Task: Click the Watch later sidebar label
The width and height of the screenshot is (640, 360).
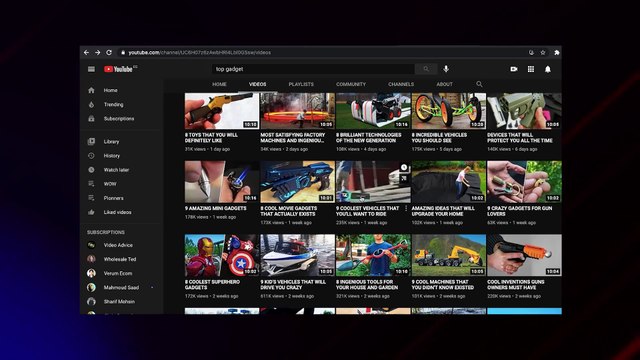Action: tap(116, 170)
